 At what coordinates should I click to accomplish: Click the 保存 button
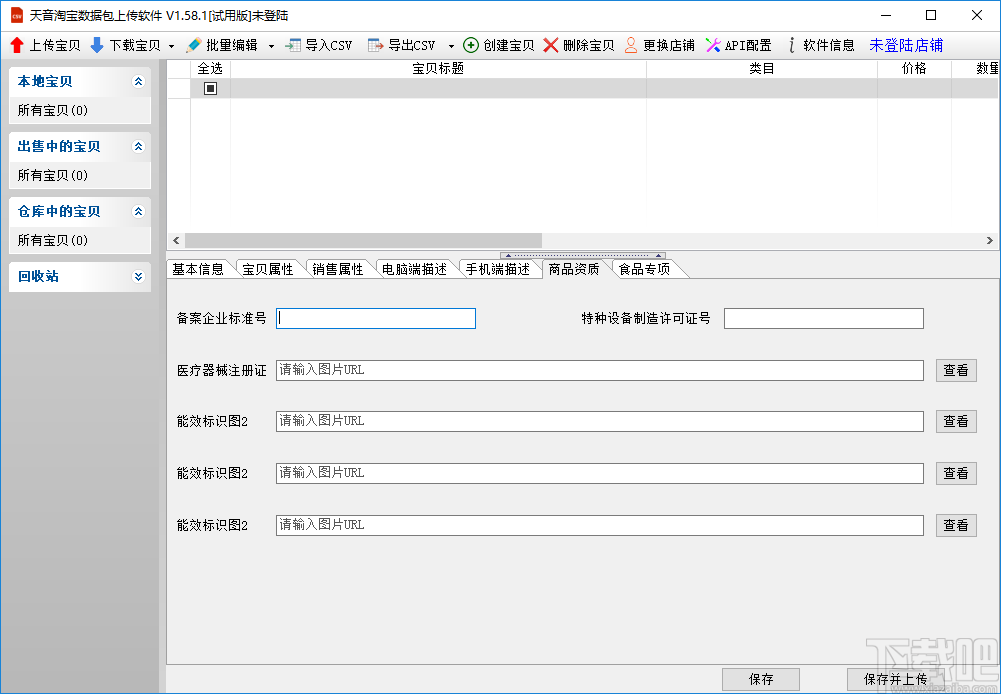(761, 679)
